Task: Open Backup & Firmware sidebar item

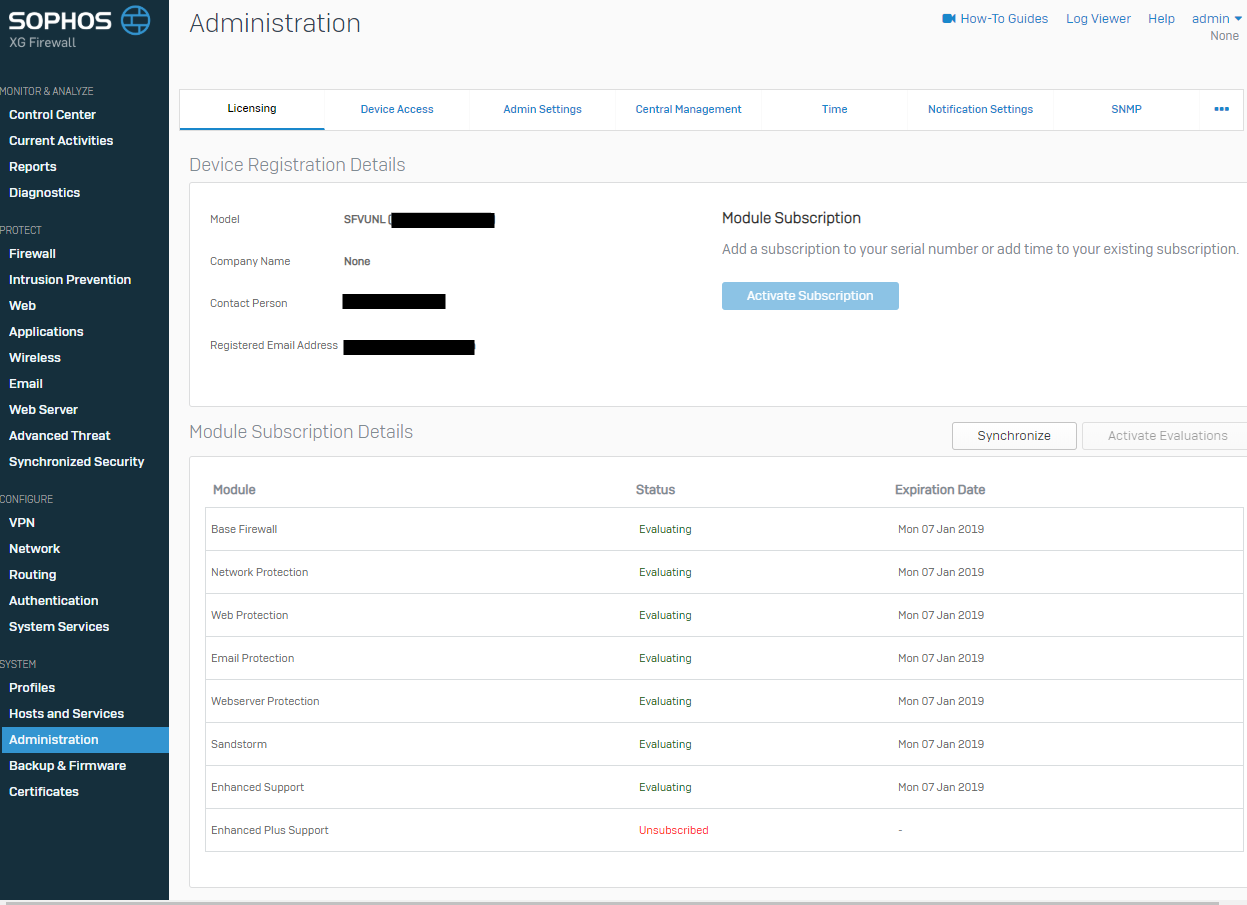Action: pyautogui.click(x=67, y=766)
